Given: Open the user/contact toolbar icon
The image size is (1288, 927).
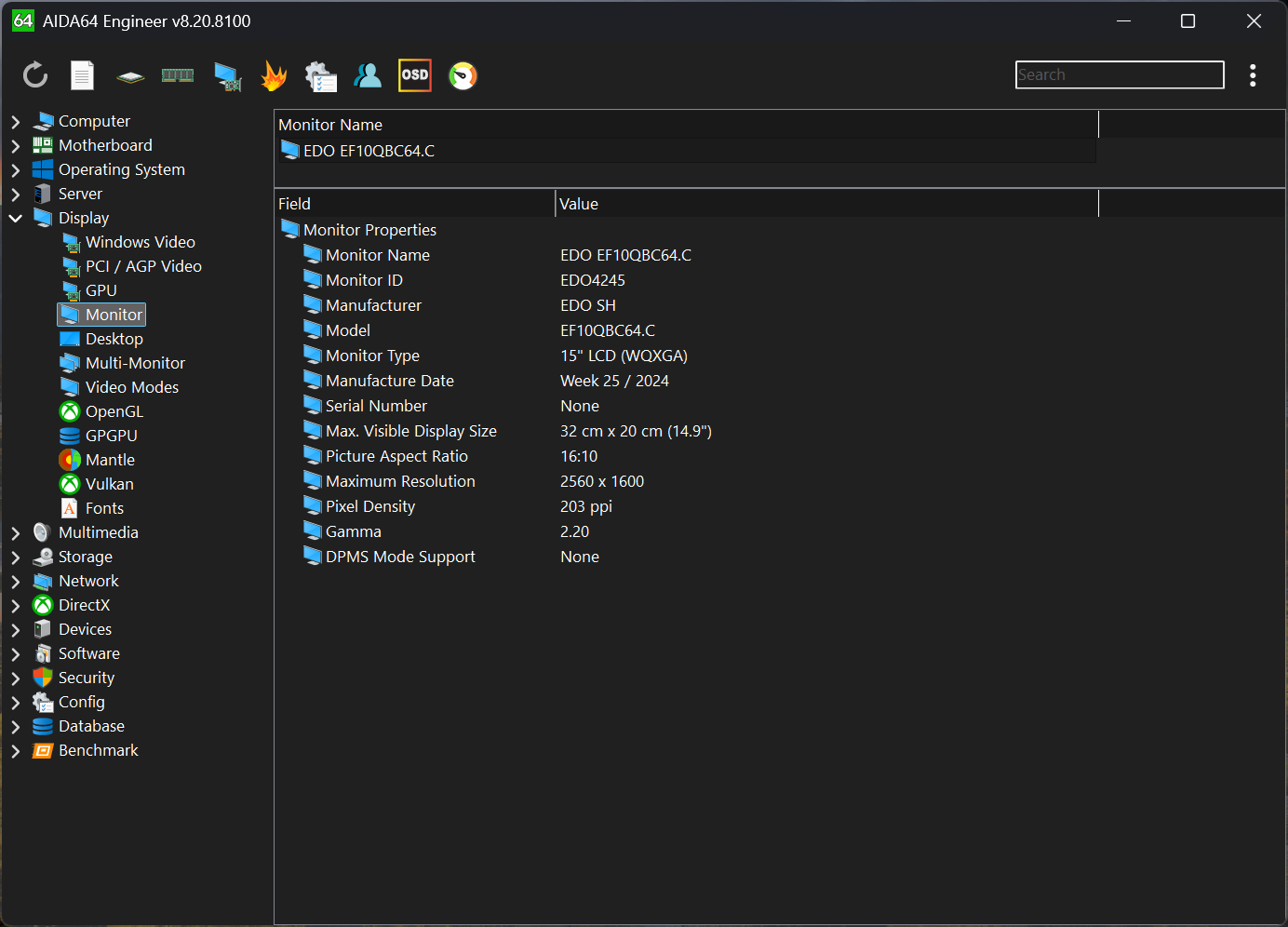Looking at the screenshot, I should tap(368, 75).
